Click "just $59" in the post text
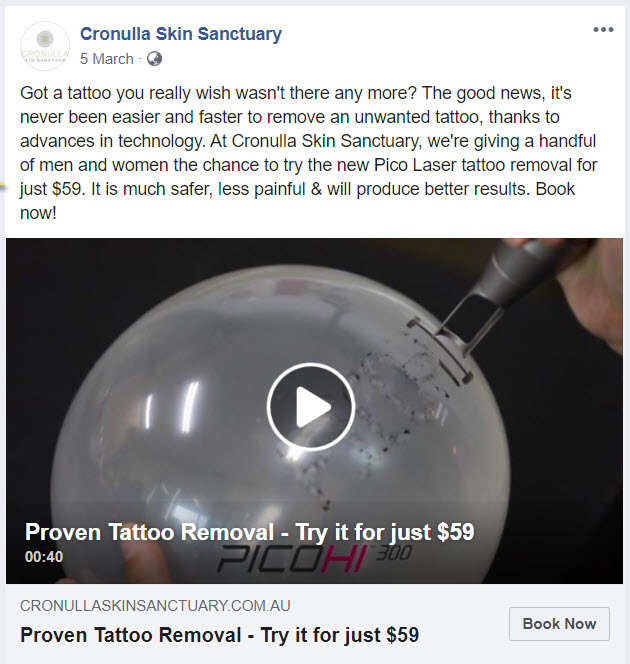This screenshot has width=630, height=664. (51, 189)
